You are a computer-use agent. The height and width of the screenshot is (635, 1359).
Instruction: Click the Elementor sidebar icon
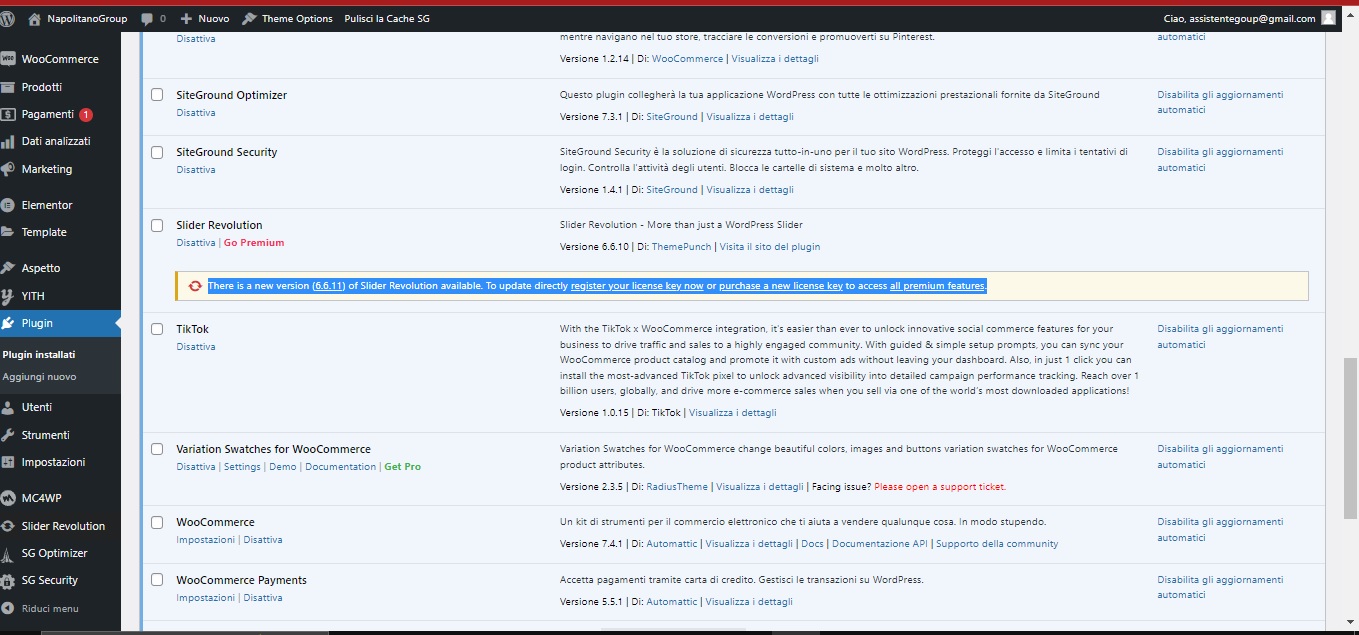click(x=8, y=205)
